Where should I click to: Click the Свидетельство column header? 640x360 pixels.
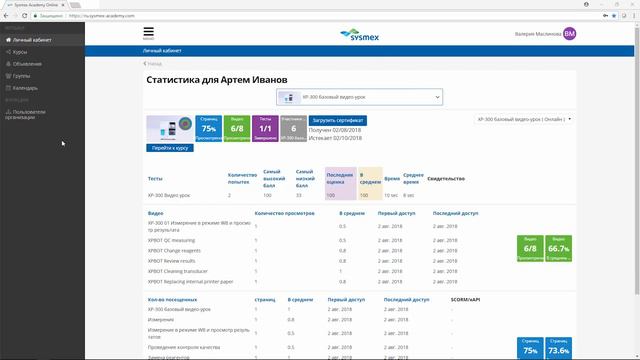coord(446,179)
